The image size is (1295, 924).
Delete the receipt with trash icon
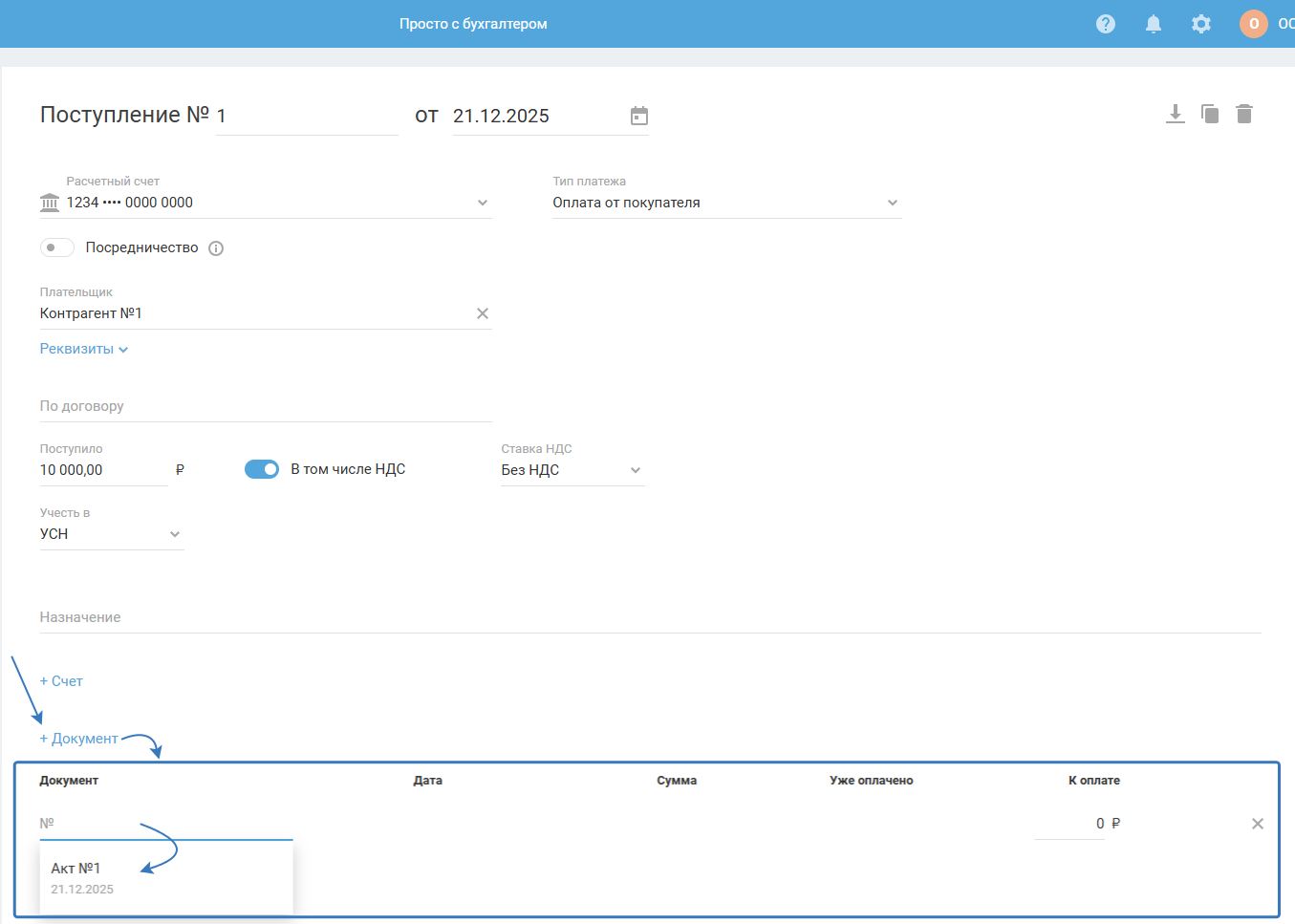click(x=1244, y=115)
